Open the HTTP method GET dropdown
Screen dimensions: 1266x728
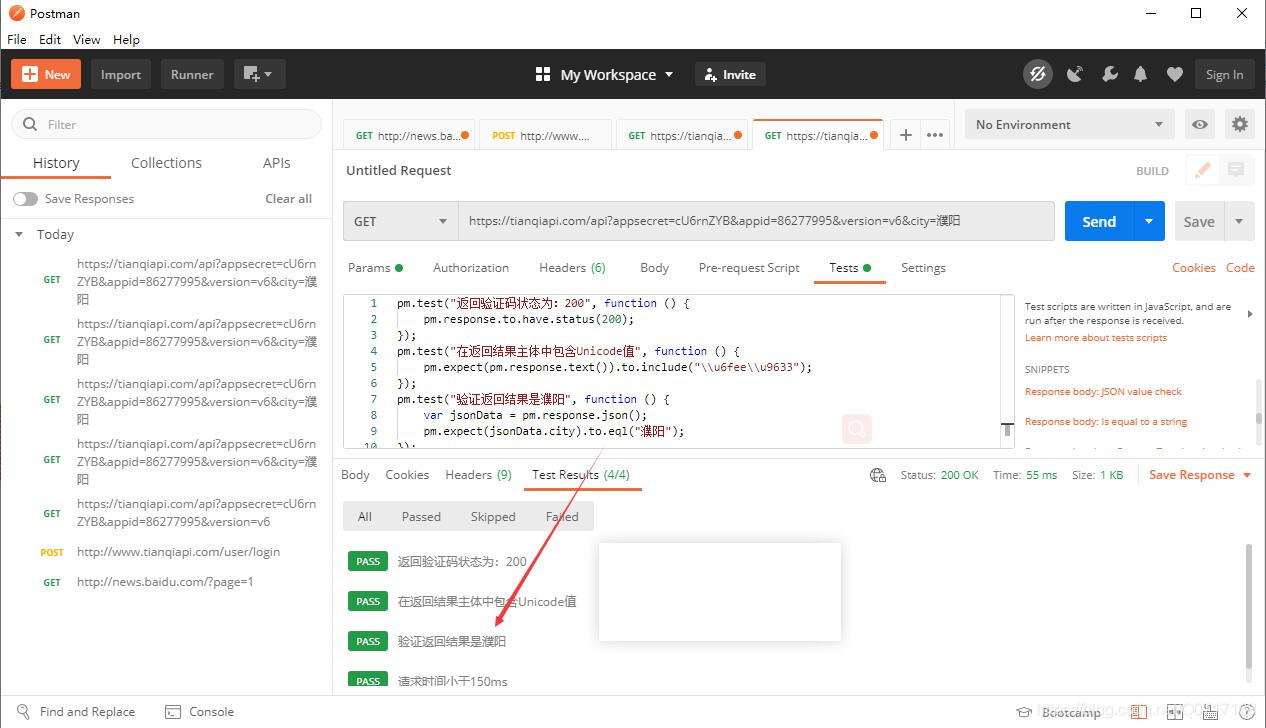click(x=401, y=221)
